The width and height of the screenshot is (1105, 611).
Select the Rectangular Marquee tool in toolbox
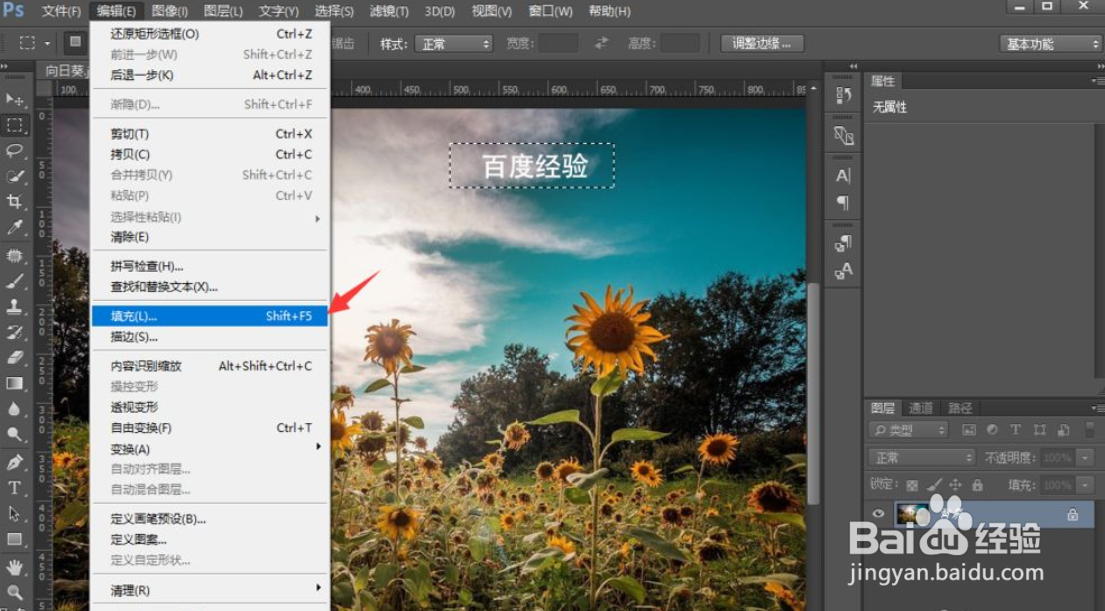tap(14, 125)
